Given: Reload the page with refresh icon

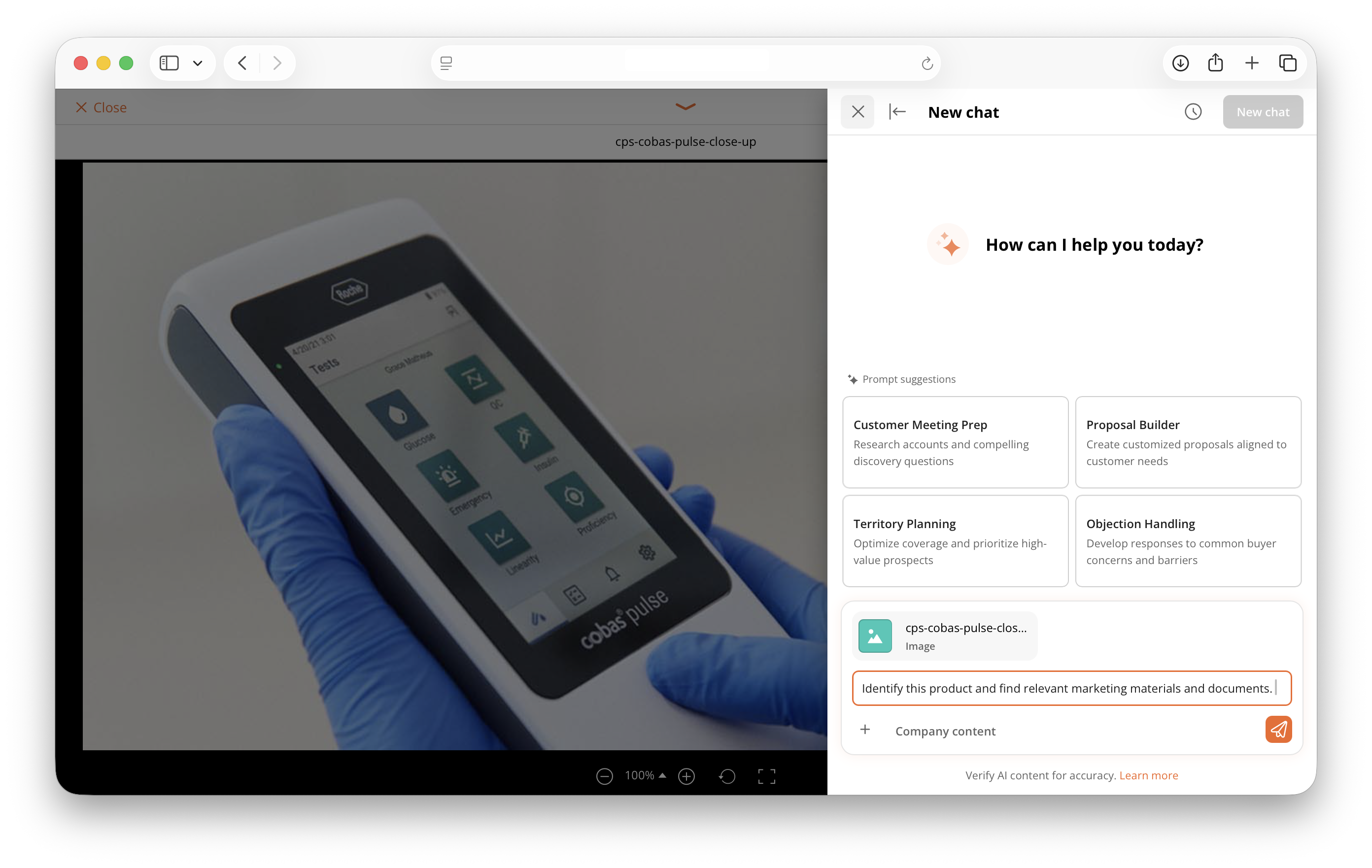Looking at the screenshot, I should click(x=927, y=63).
